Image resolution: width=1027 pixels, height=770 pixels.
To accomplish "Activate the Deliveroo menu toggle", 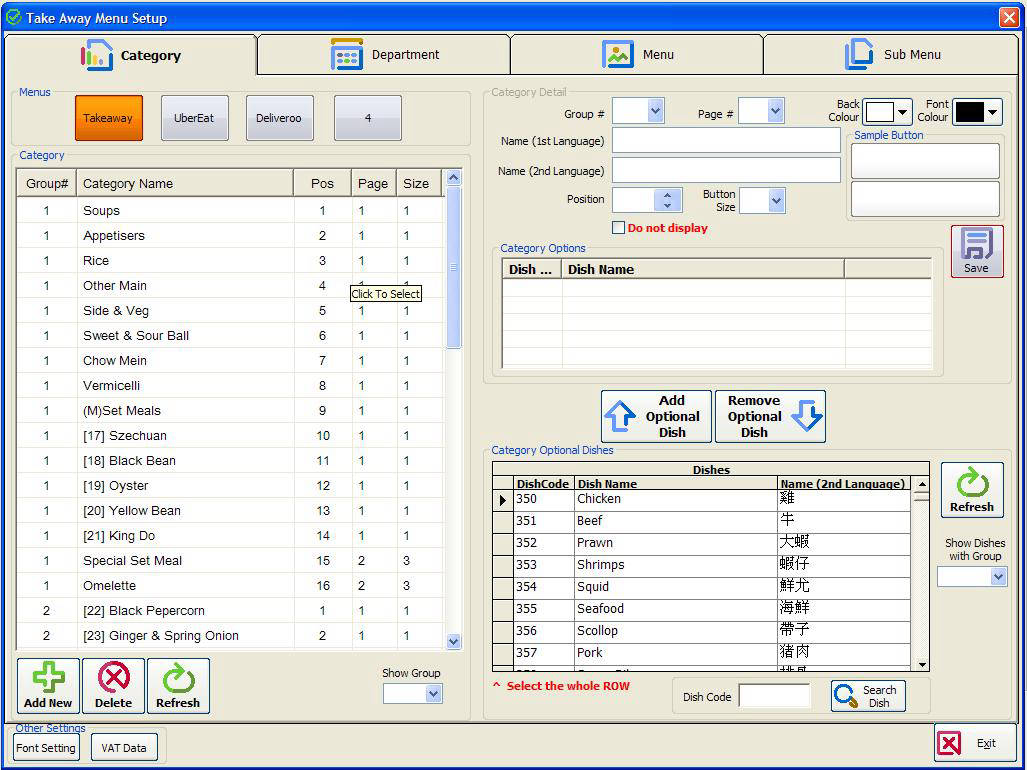I will 279,118.
